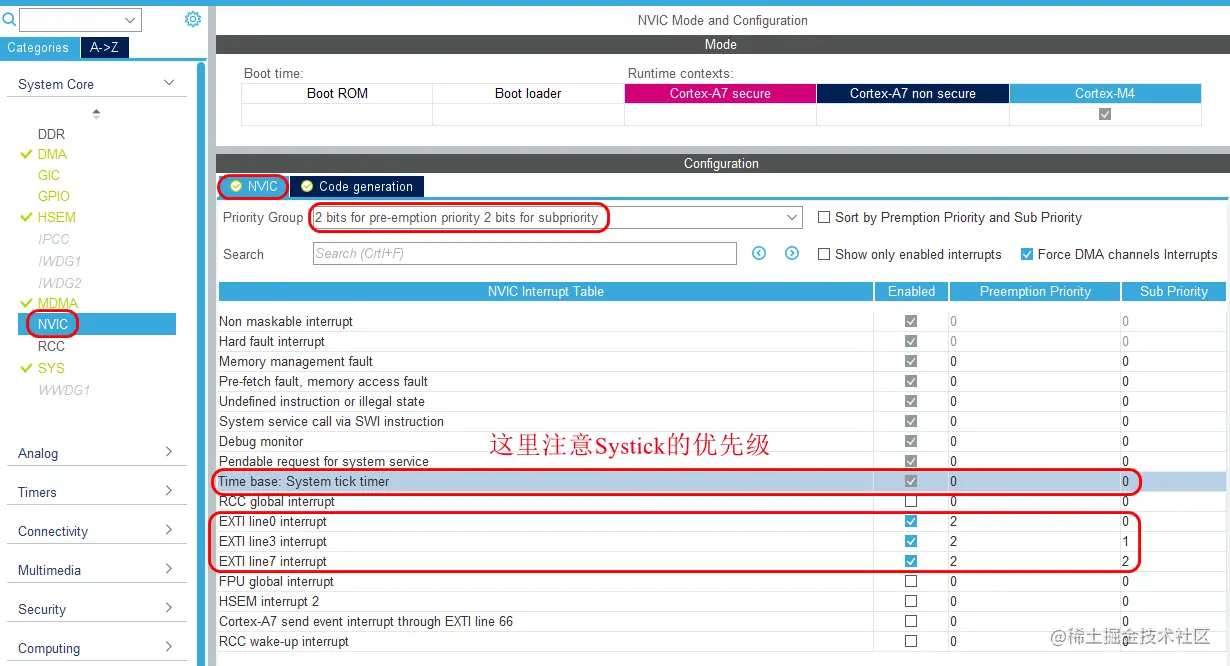Screen dimensions: 1230x666
Task: Click the small sort arrows under System Core
Action: (x=96, y=114)
